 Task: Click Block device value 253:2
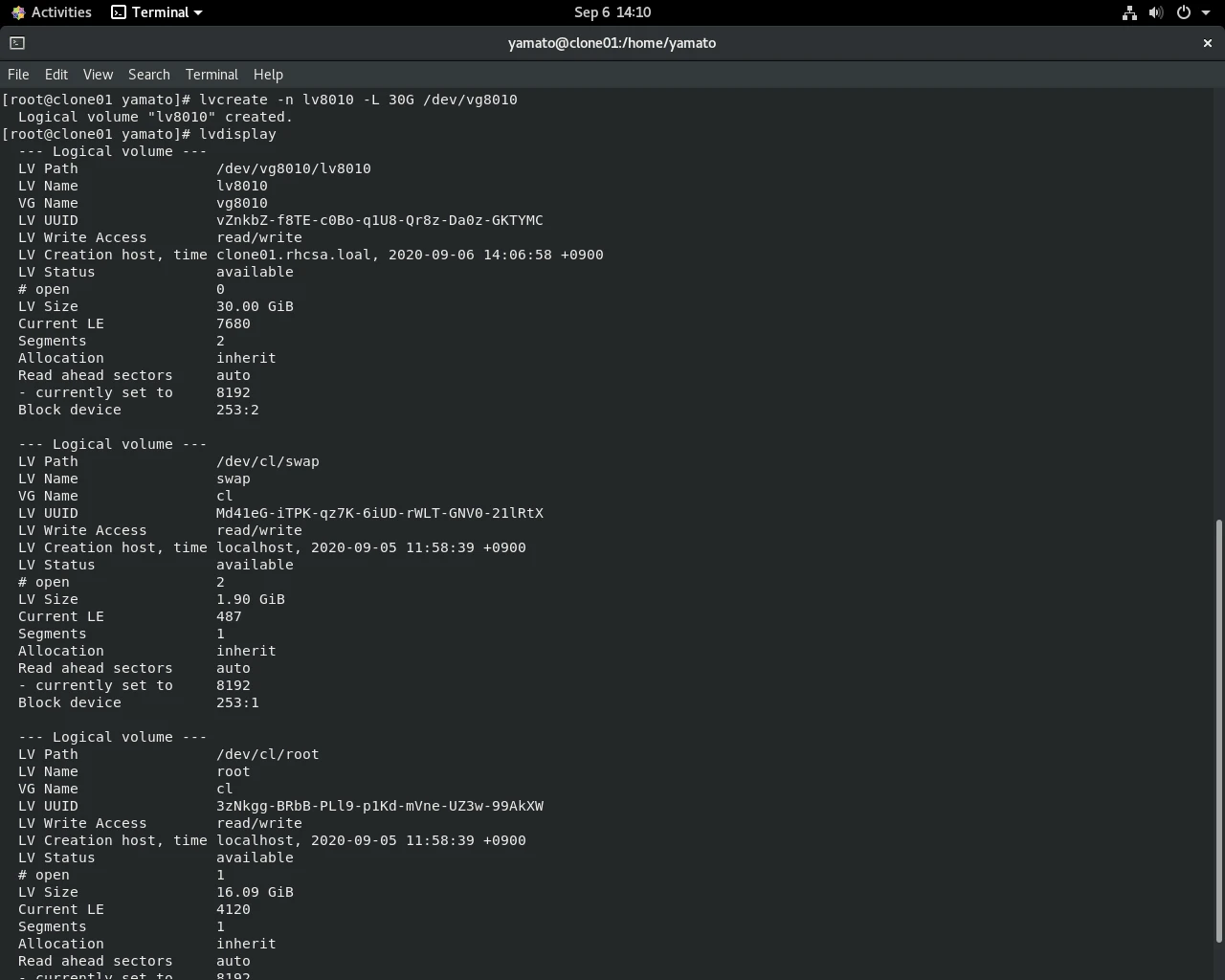[x=237, y=410]
